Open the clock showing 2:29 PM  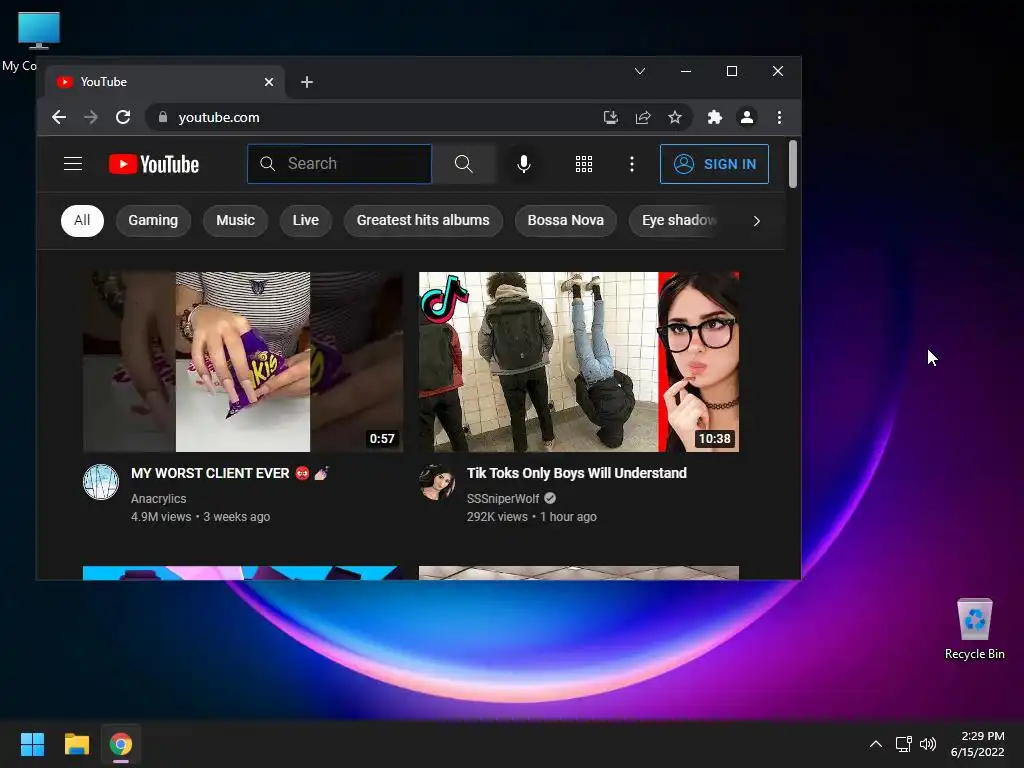point(978,744)
